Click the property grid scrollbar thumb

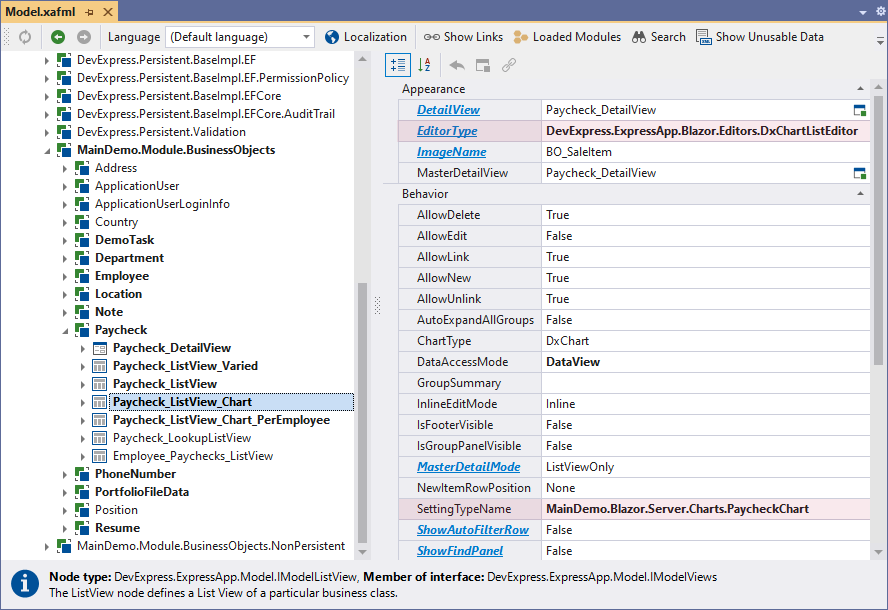point(878,229)
